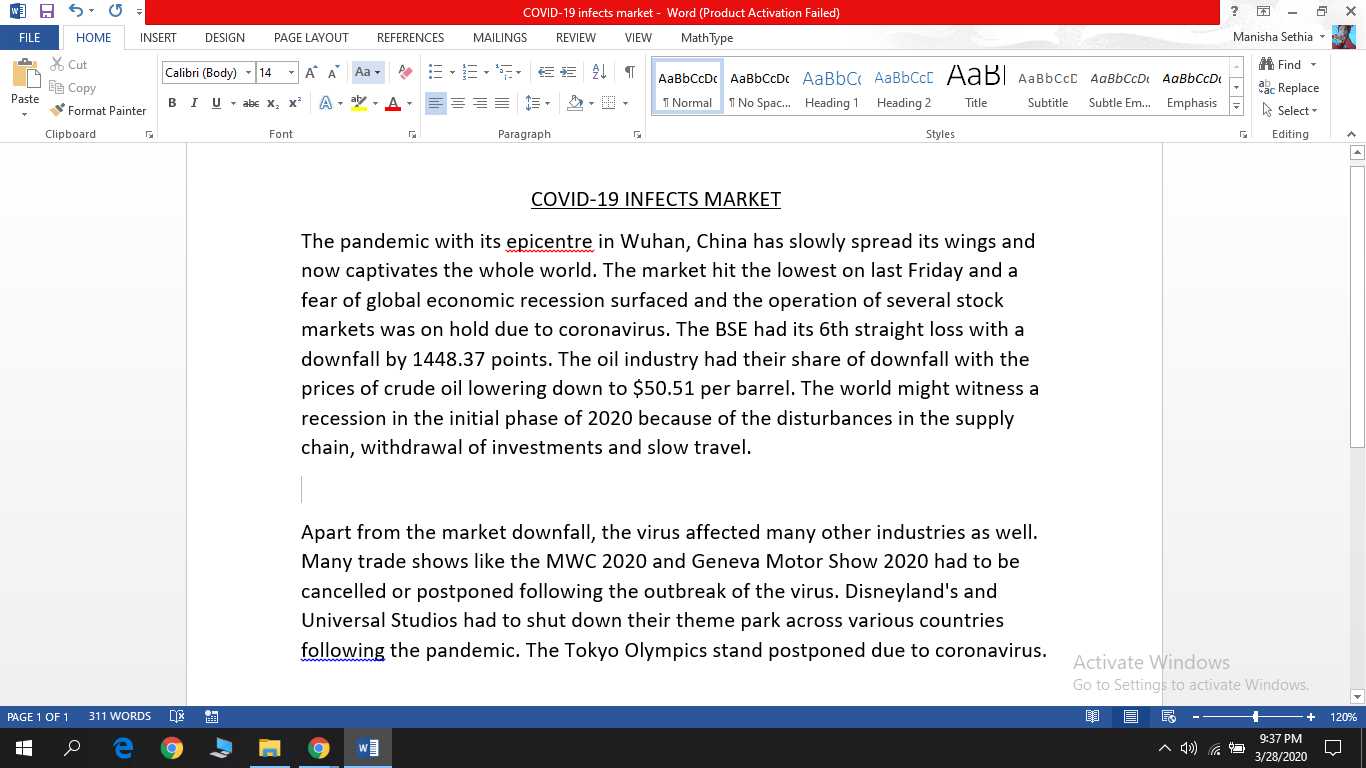Toggle bold formatting
The width and height of the screenshot is (1366, 768).
point(172,103)
